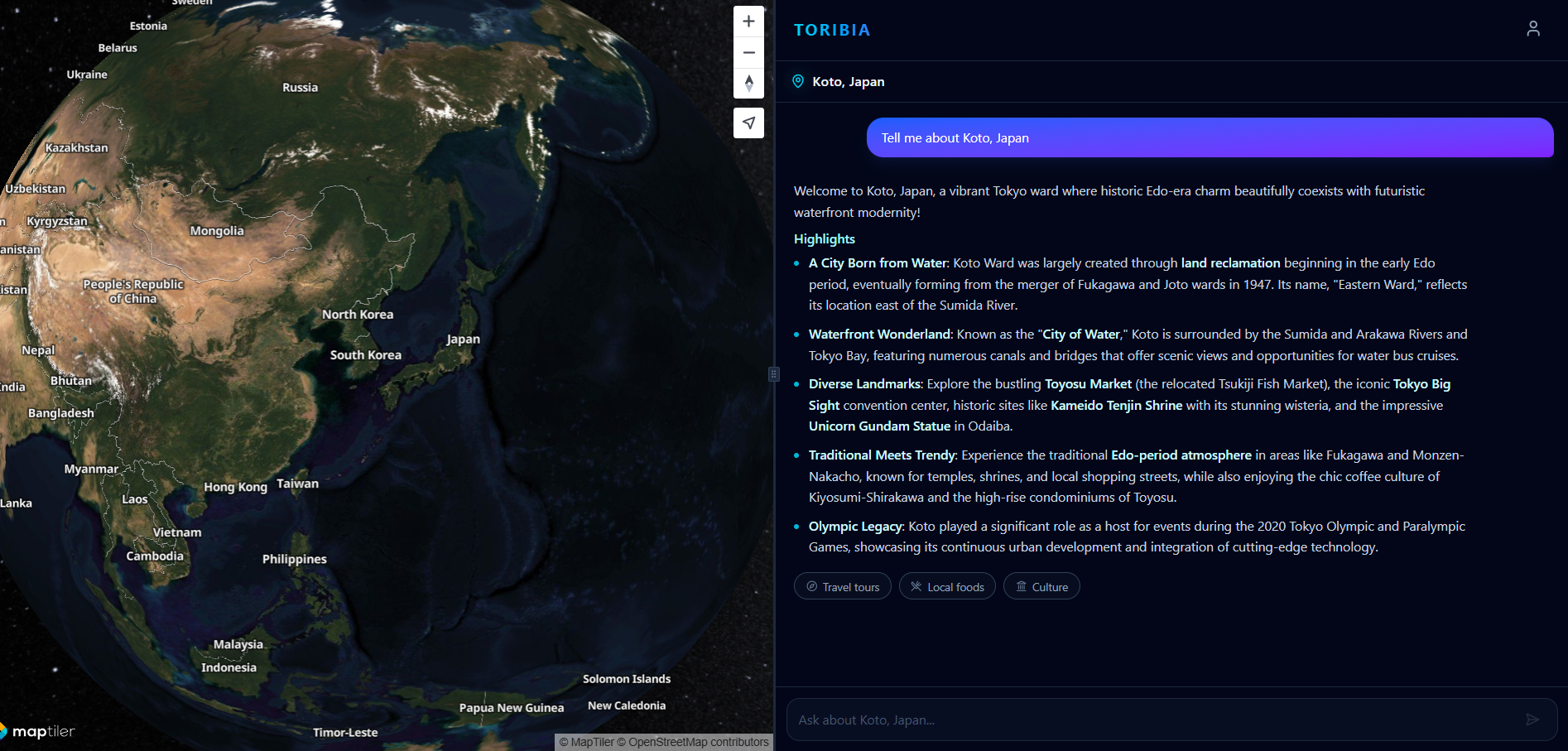Click the Kameido Tenjin Shrine text
1568x751 pixels.
coord(1116,405)
